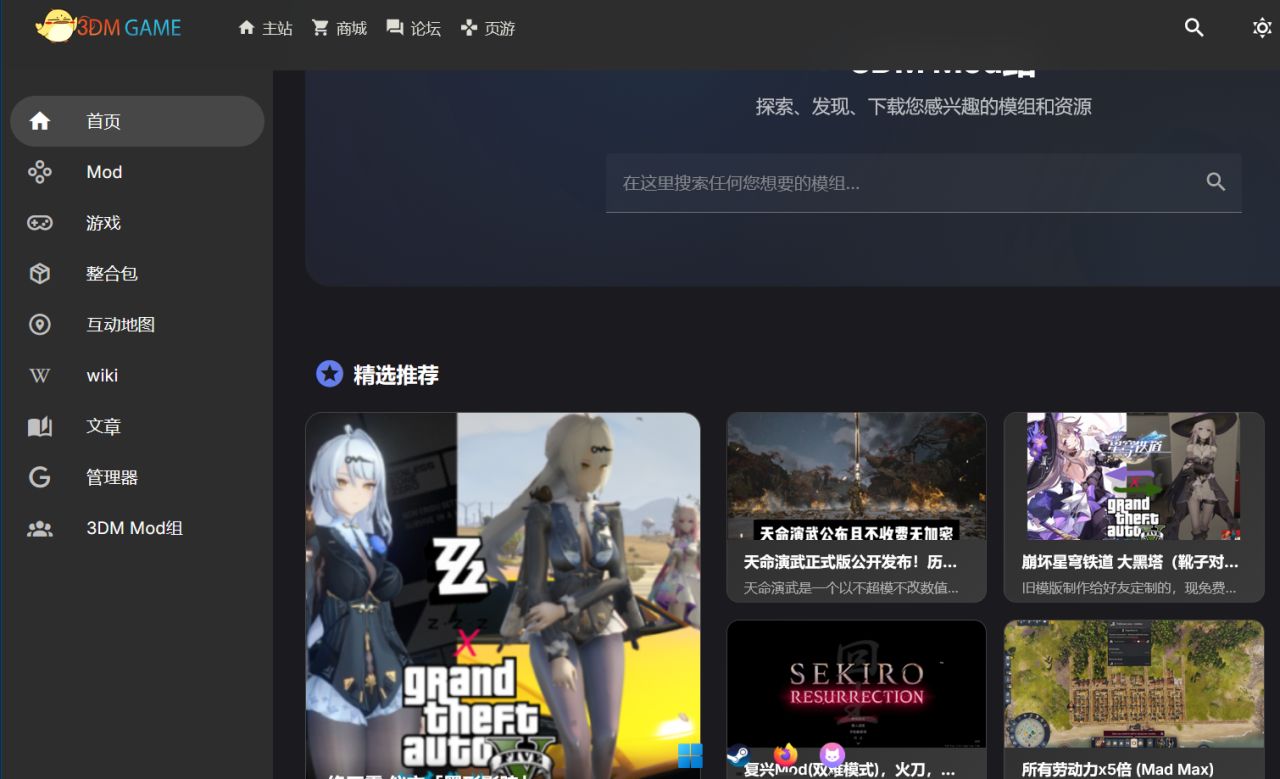
Task: Open 互动地图 interactive map in sidebar
Action: click(x=137, y=325)
